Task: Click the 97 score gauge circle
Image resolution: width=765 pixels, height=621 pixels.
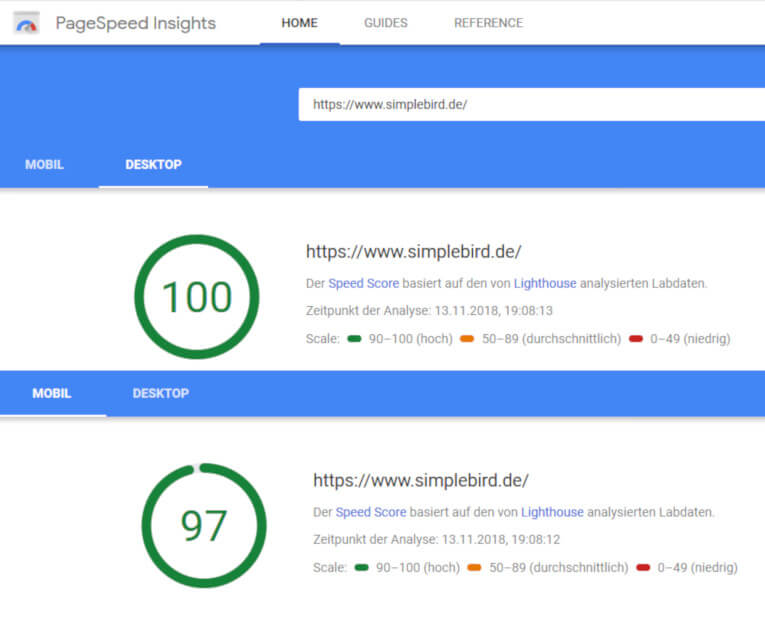Action: pos(204,525)
